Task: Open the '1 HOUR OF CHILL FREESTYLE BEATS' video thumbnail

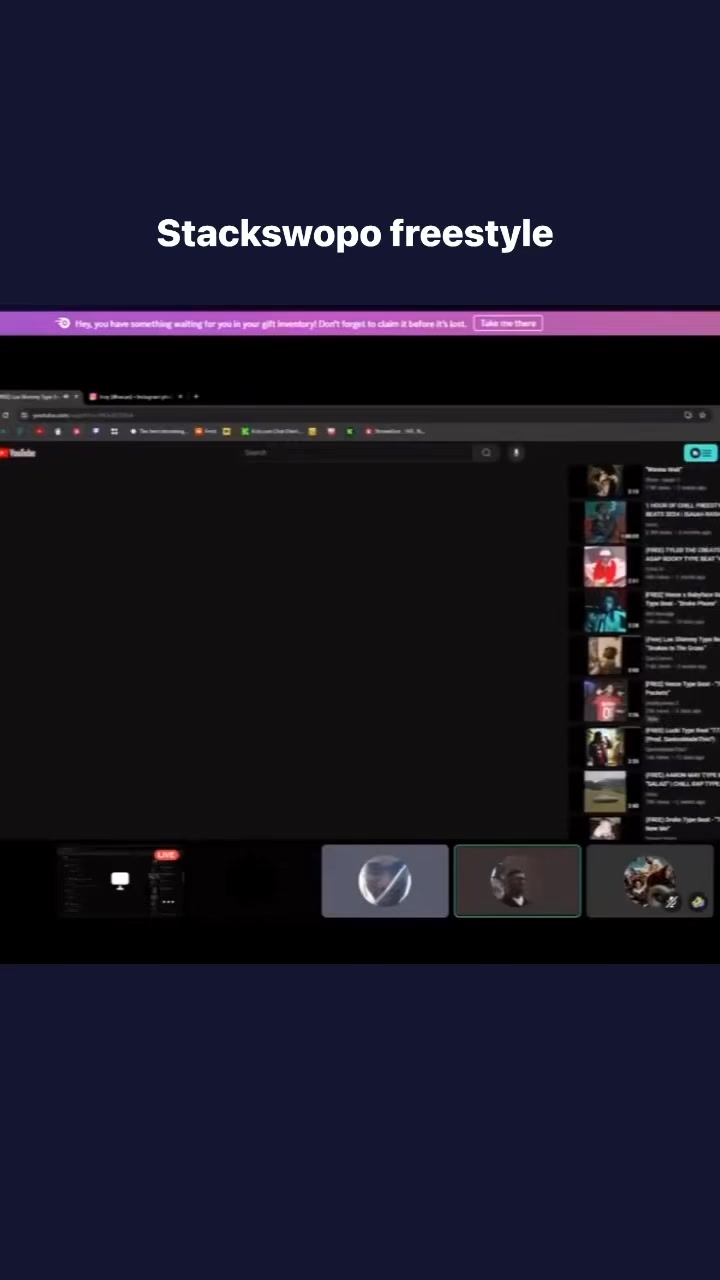Action: (x=605, y=522)
